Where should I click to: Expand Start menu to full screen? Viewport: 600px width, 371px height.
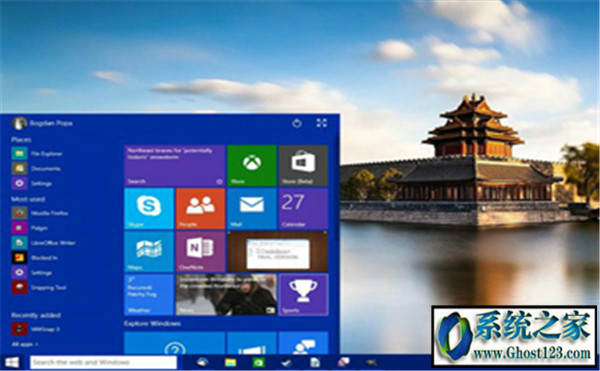pyautogui.click(x=321, y=123)
